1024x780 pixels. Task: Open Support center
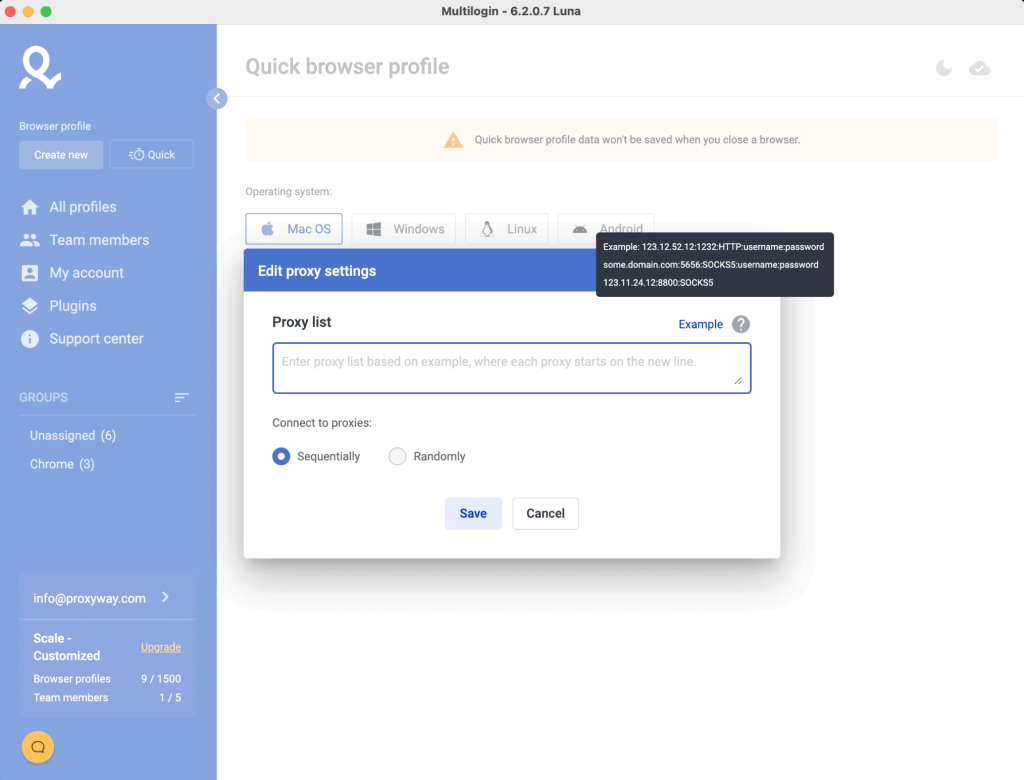(97, 338)
